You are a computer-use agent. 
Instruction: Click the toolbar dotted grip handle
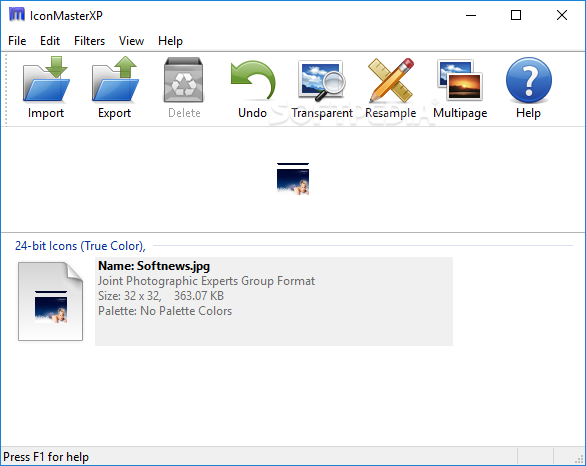click(6, 90)
